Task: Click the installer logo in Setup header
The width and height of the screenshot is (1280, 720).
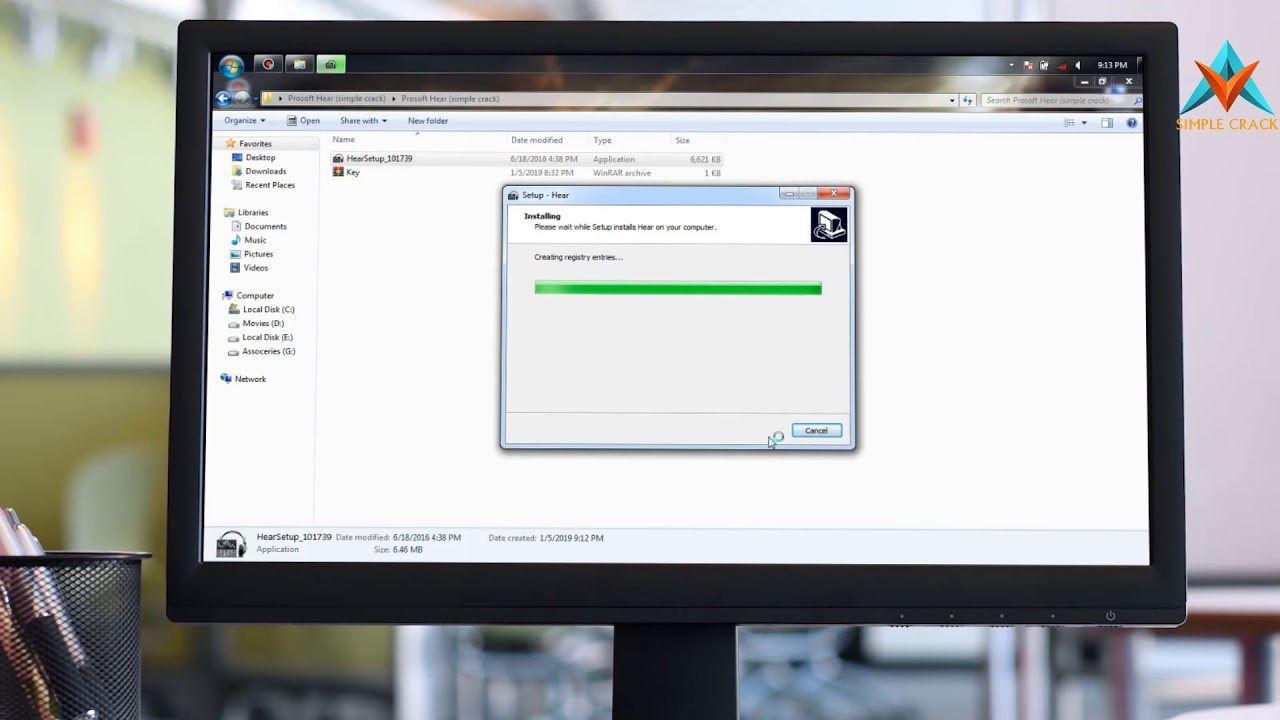Action: 828,224
